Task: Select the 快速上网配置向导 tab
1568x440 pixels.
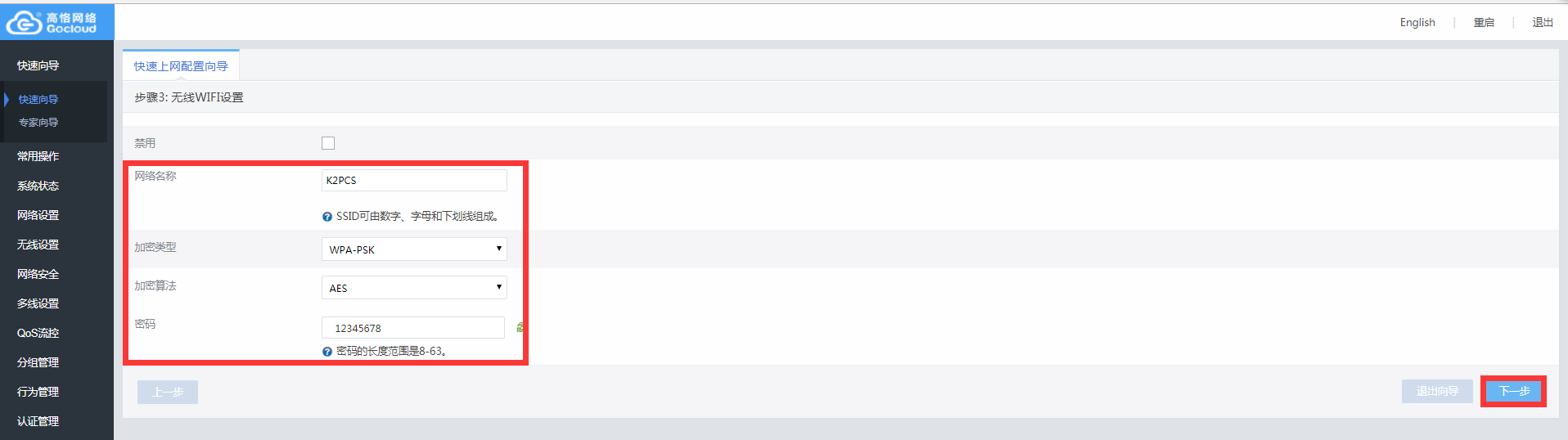Action: click(181, 66)
